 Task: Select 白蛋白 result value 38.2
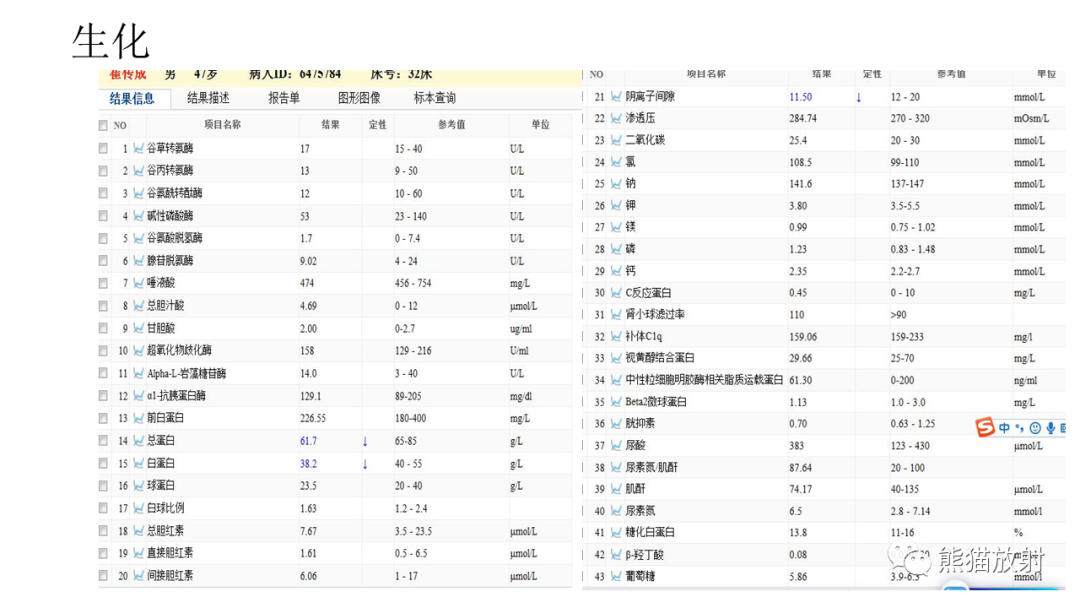309,464
